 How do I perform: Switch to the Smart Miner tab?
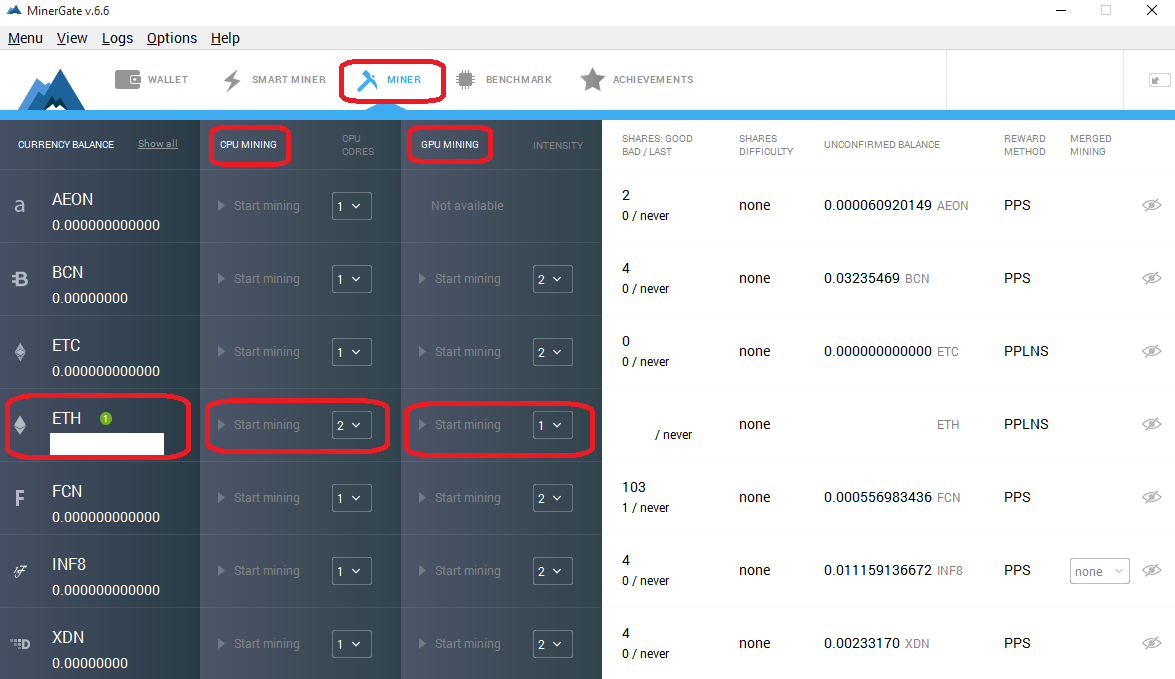click(x=274, y=79)
